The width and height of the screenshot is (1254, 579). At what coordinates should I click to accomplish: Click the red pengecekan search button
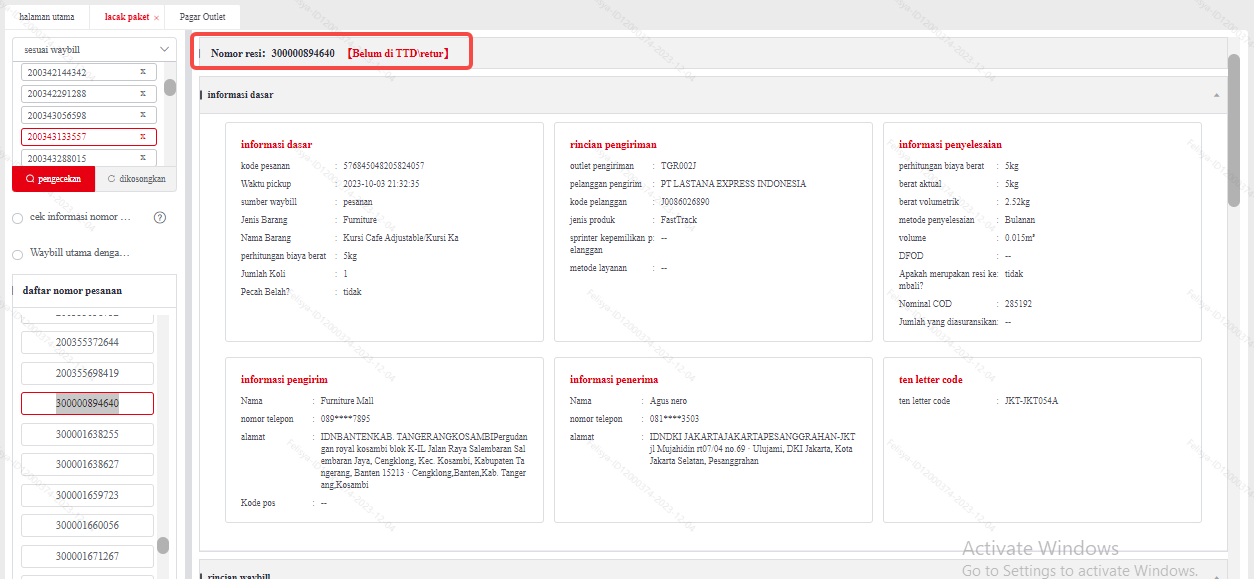(53, 180)
